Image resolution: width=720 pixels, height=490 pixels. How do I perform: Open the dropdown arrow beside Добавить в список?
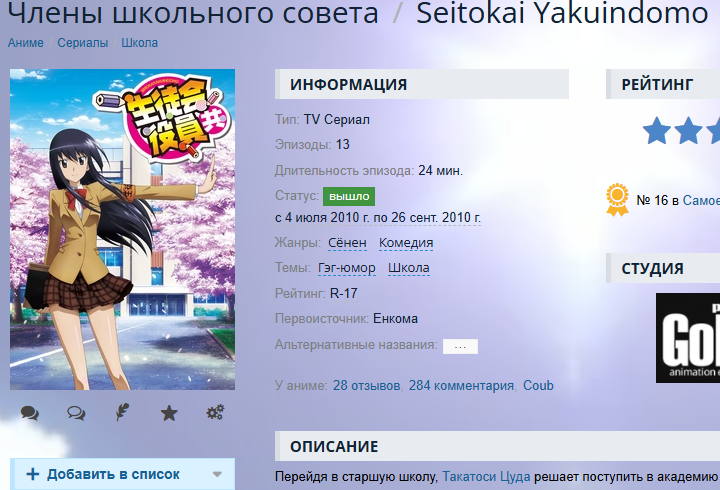pos(217,474)
